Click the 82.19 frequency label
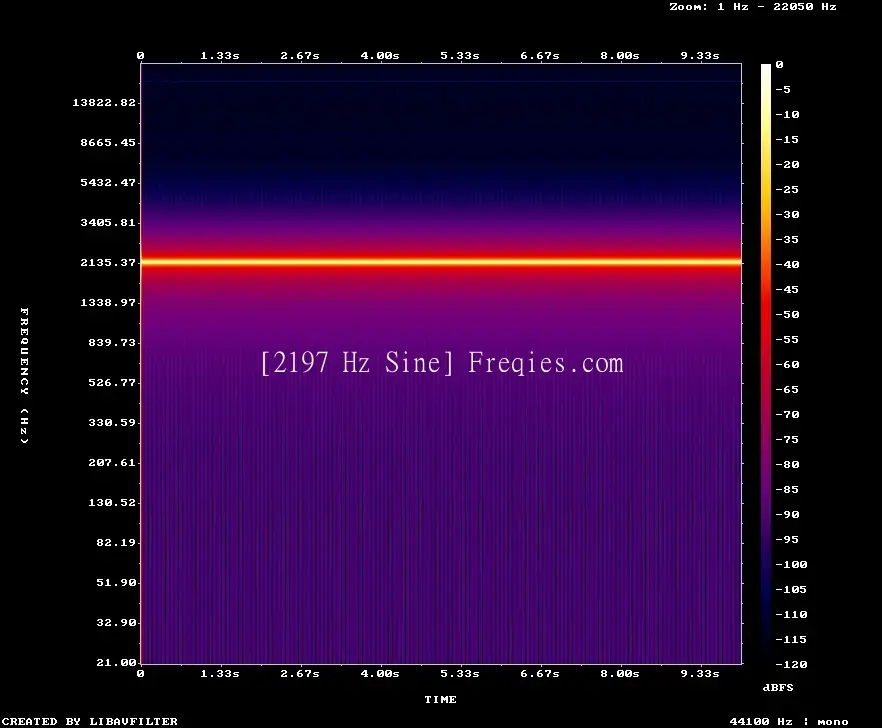Image resolution: width=882 pixels, height=728 pixels. point(116,542)
